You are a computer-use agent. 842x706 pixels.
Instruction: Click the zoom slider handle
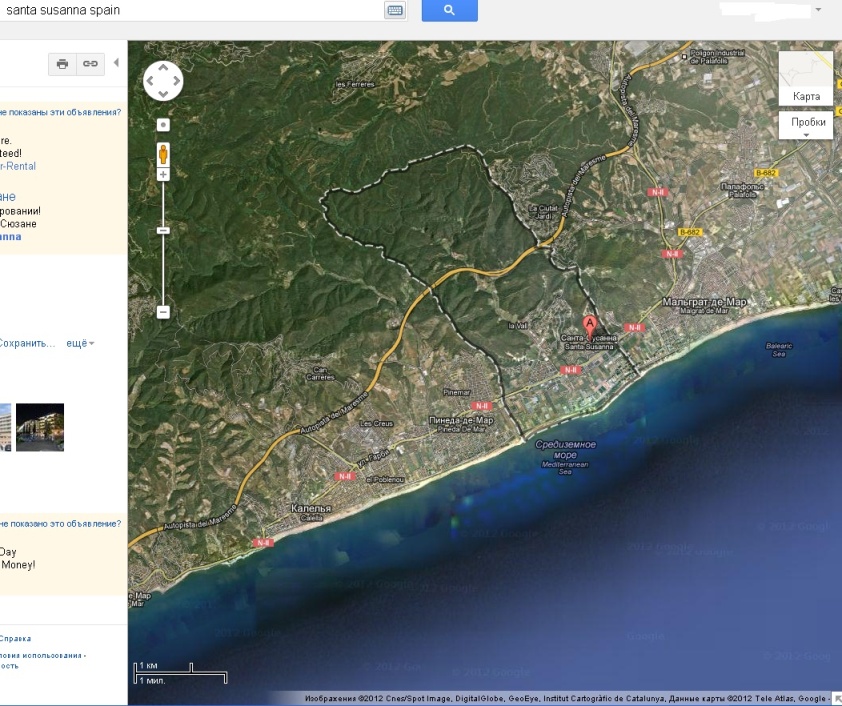pos(163,231)
